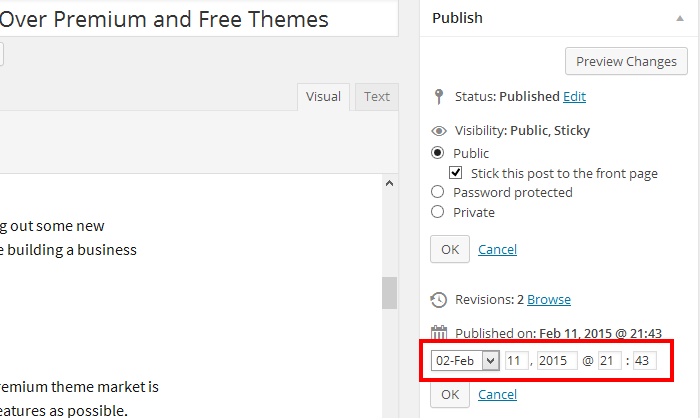Screen dimensions: 700x418
Task: Collapse the Publish panel arrow
Action: click(x=681, y=18)
